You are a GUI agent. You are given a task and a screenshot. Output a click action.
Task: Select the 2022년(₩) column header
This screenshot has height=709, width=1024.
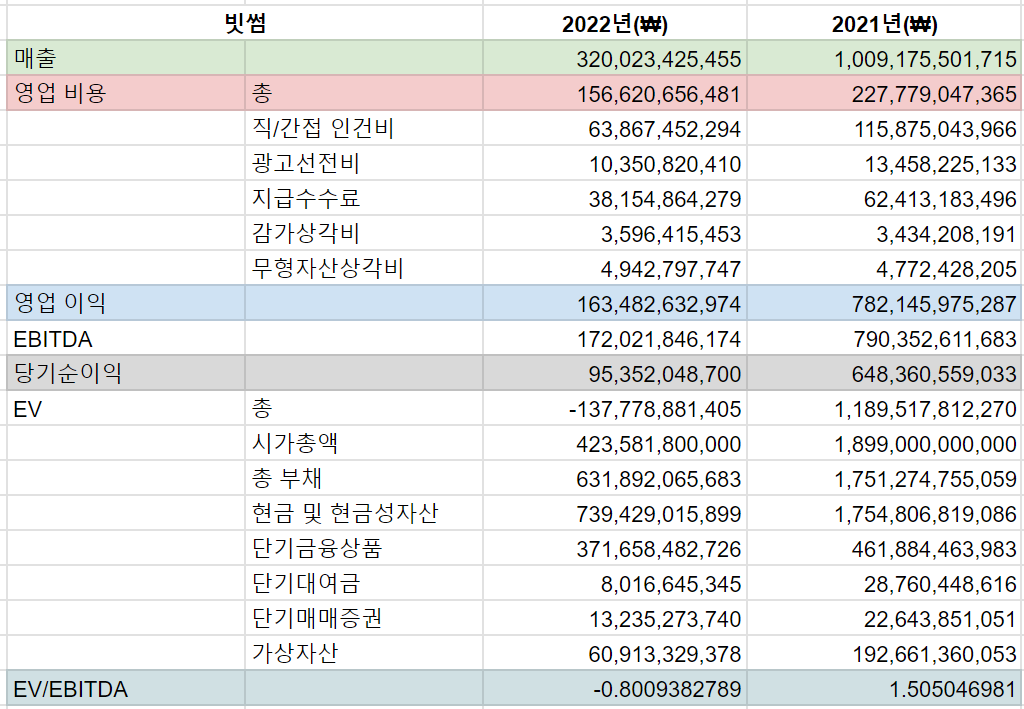pyautogui.click(x=615, y=25)
